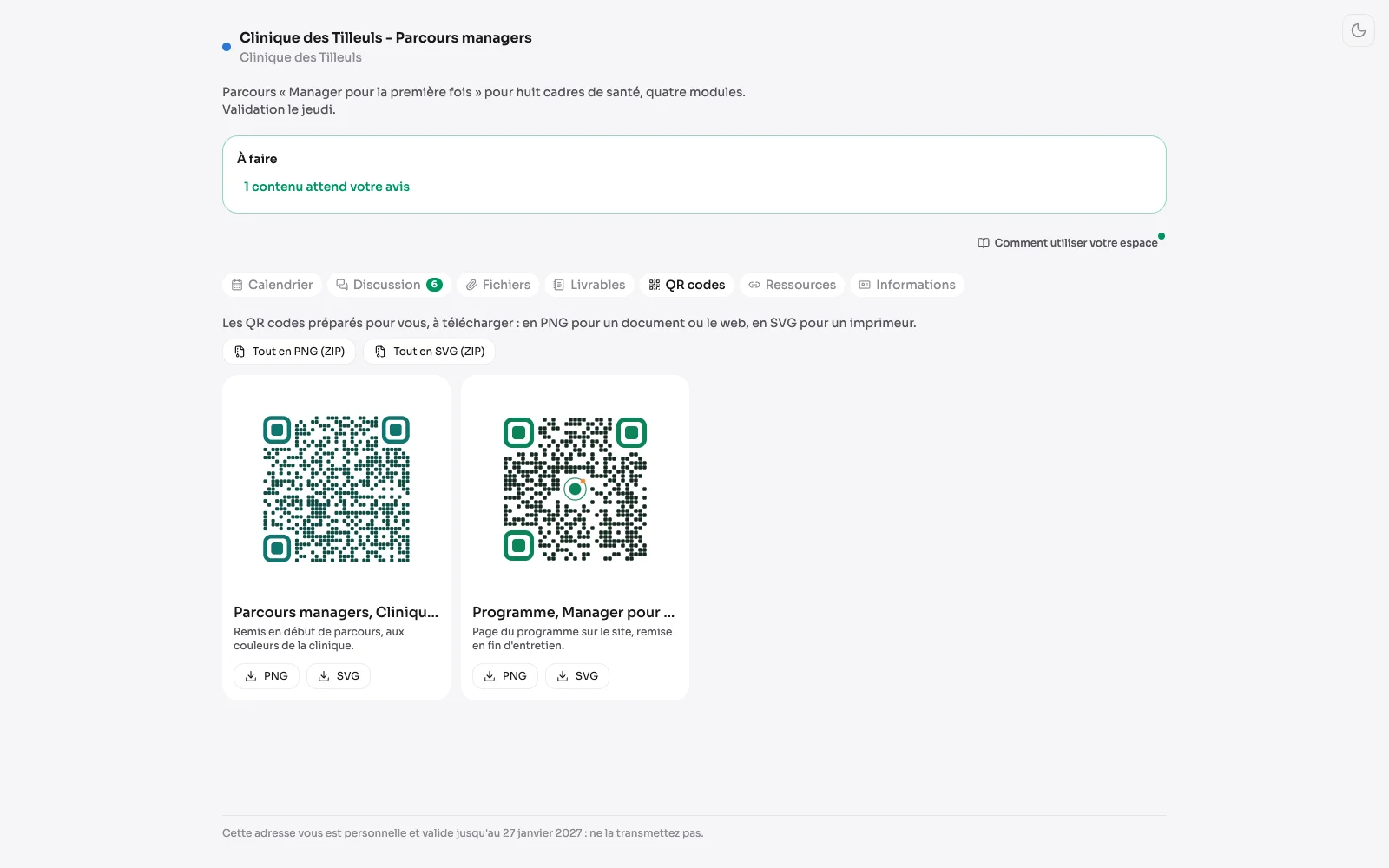1389x868 pixels.
Task: Click the Programme Manager QR code image
Action: point(575,489)
